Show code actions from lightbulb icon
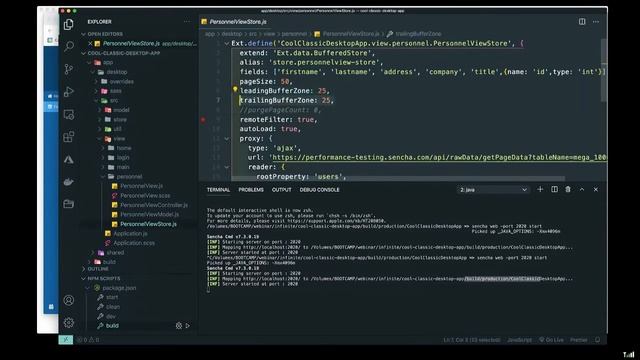This screenshot has height=360, width=640. coord(235,90)
